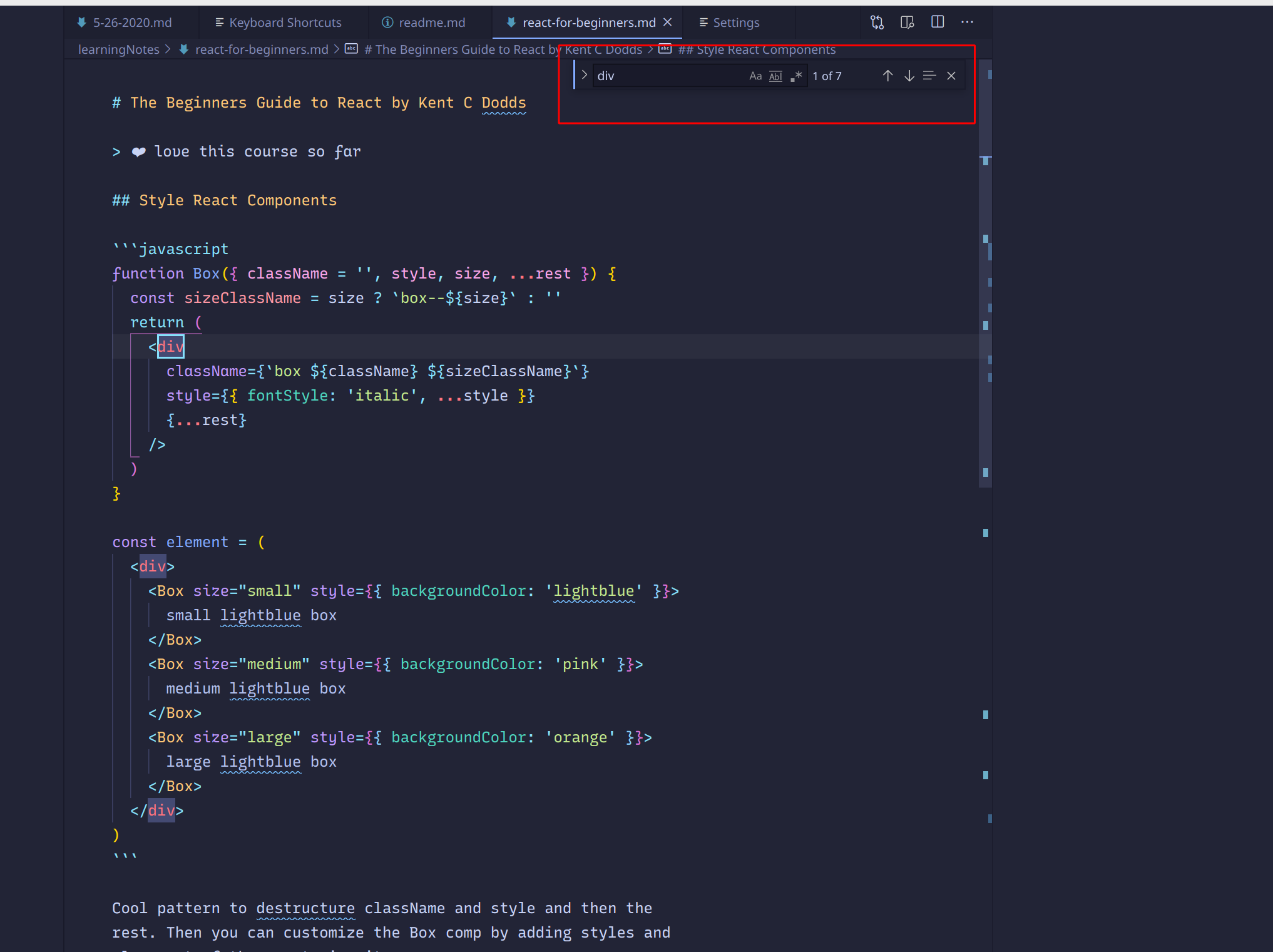The height and width of the screenshot is (952, 1273).
Task: Toggle Match Whole Word option
Action: (775, 76)
